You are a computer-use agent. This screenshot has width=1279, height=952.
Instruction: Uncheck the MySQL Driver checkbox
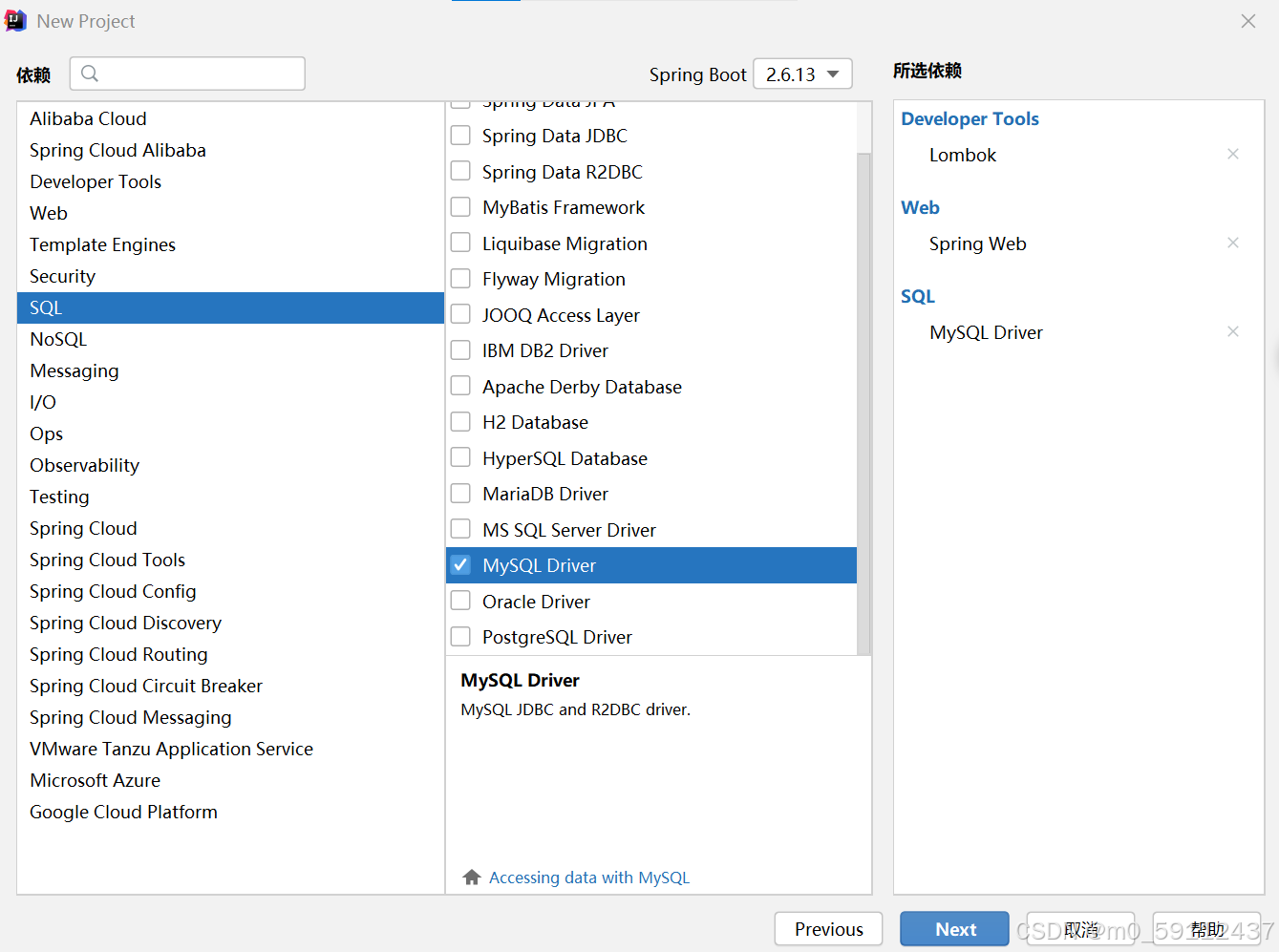[460, 564]
